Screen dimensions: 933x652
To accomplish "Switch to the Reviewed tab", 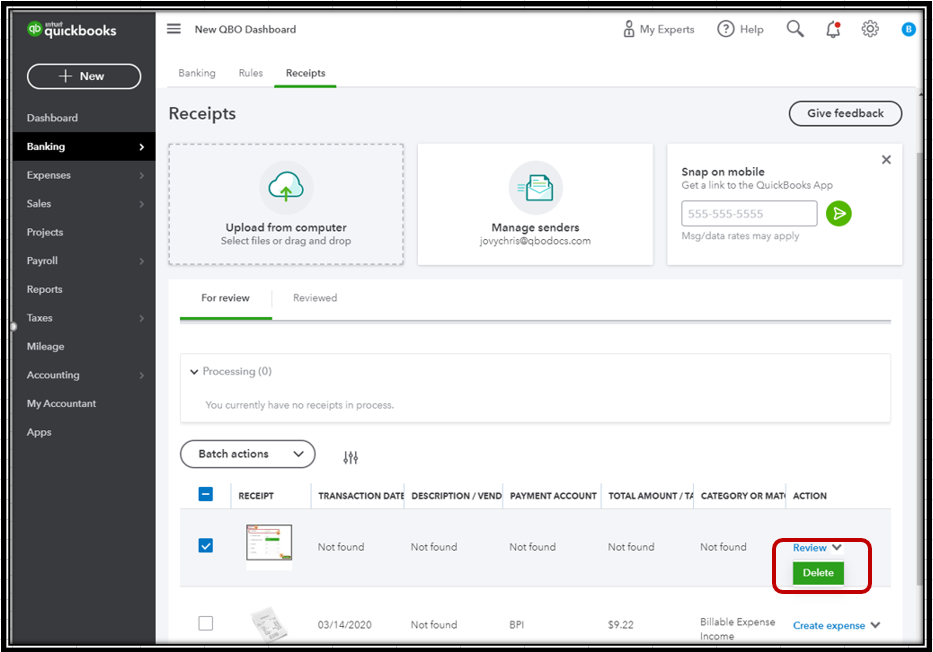I will pos(315,298).
